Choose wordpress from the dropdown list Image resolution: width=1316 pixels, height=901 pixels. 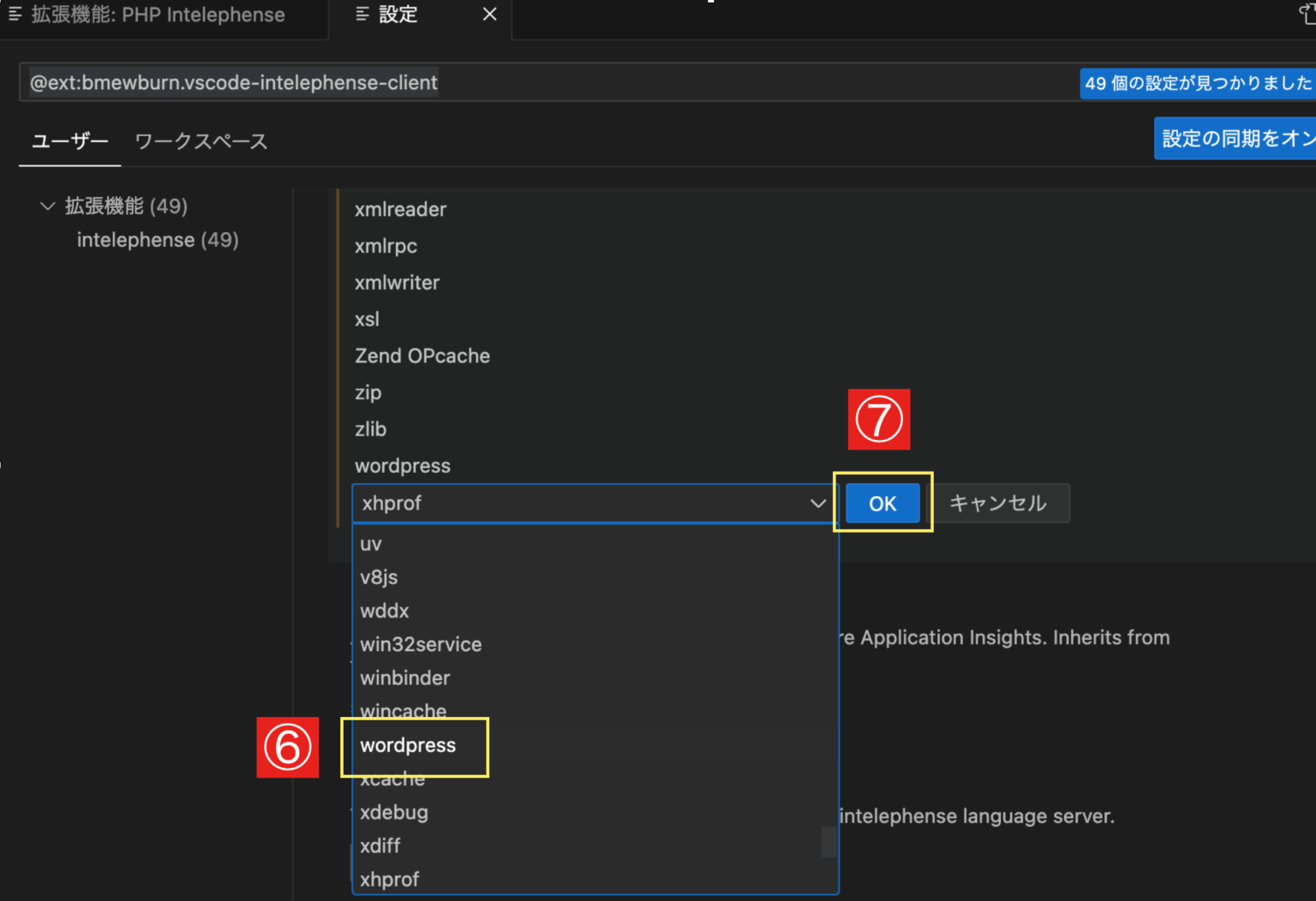tap(408, 745)
